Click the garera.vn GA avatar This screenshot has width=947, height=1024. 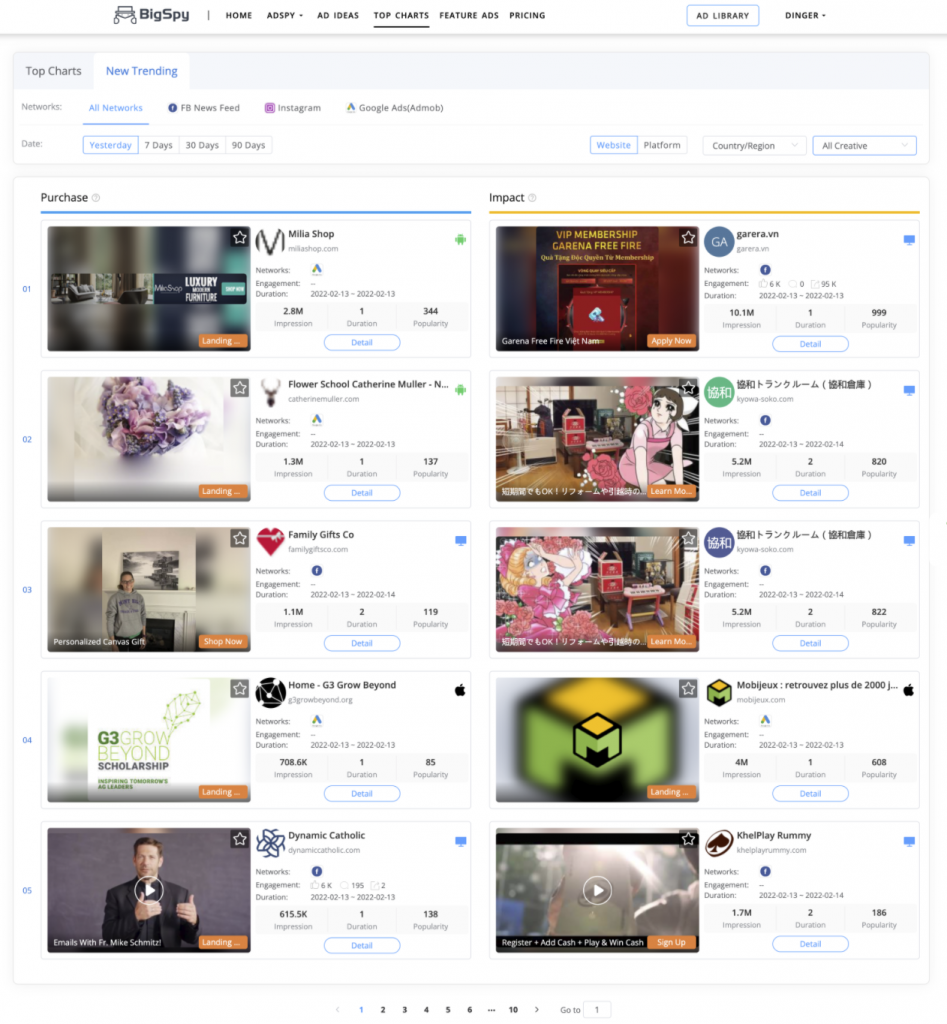718,242
